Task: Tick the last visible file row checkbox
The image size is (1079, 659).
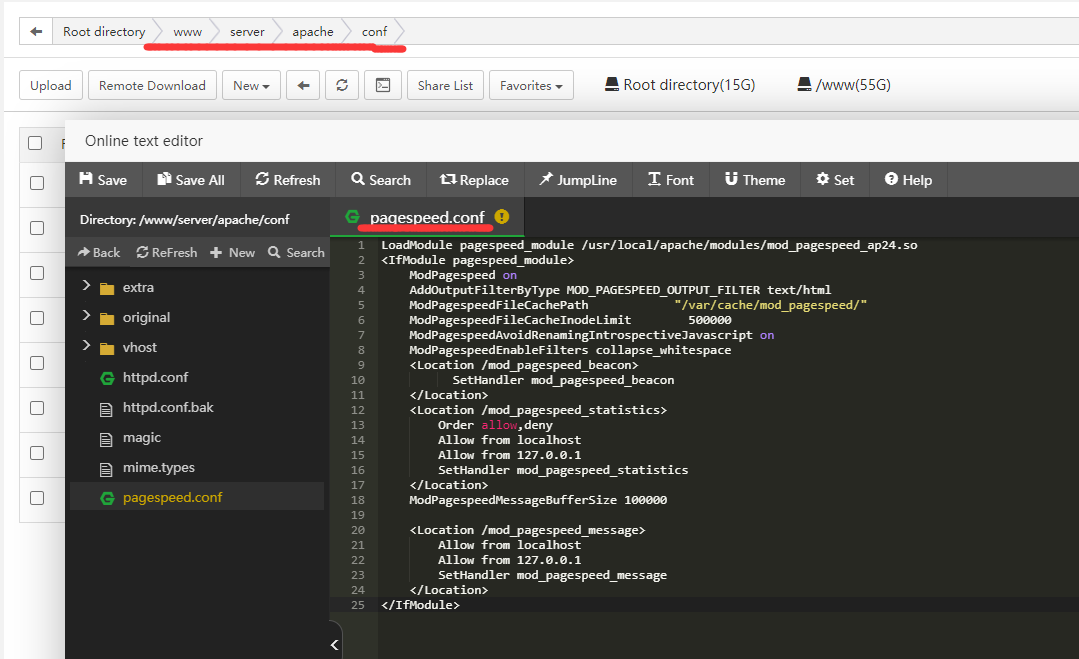Action: (x=37, y=498)
